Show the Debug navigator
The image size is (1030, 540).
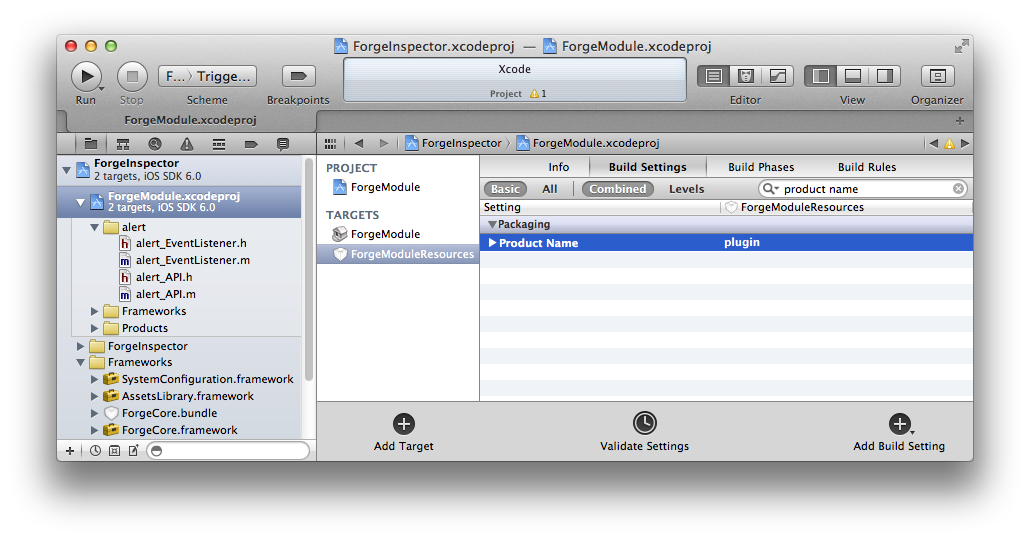[x=219, y=144]
